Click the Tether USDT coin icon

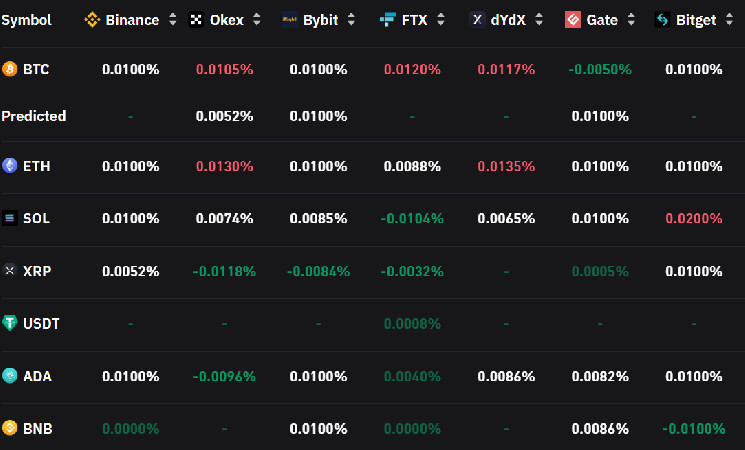[10, 323]
